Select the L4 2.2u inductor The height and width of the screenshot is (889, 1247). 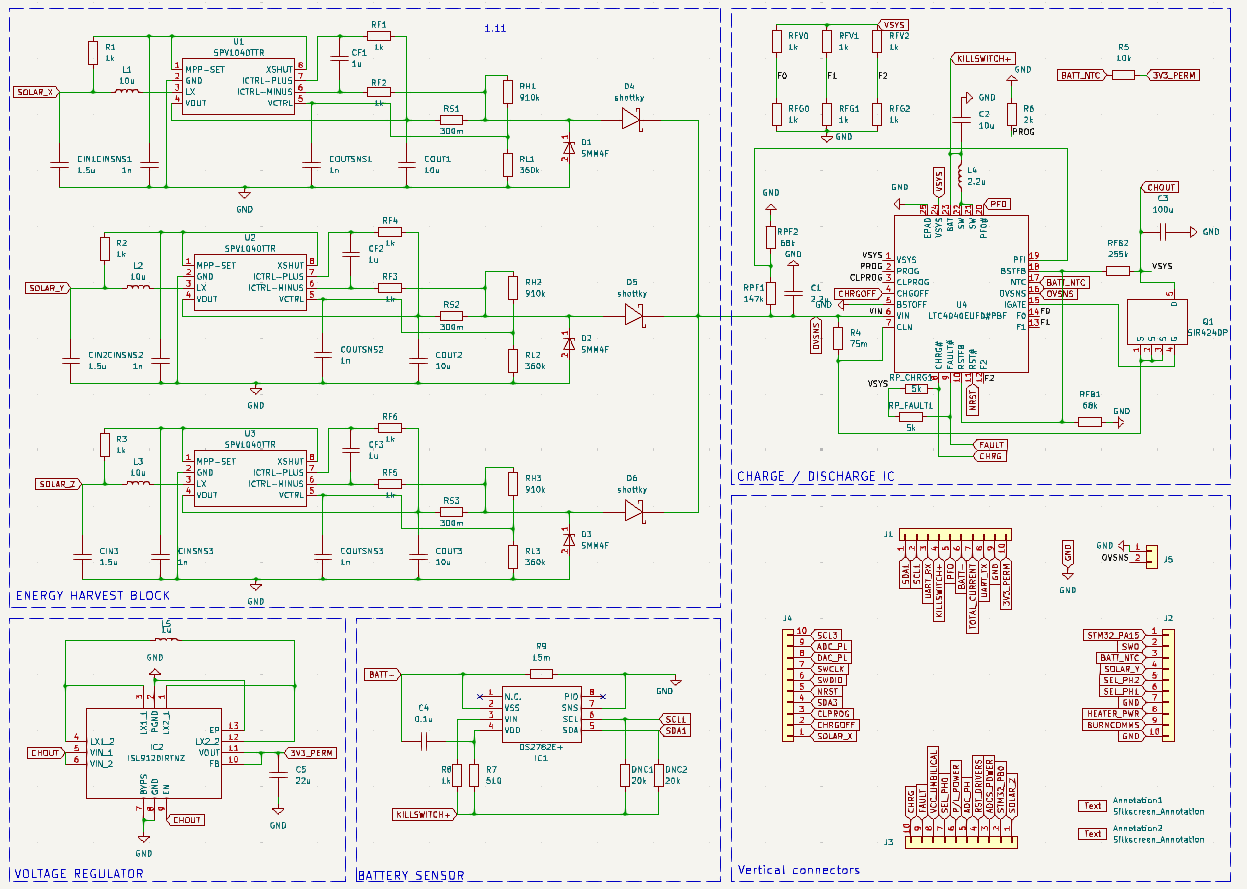[x=960, y=177]
